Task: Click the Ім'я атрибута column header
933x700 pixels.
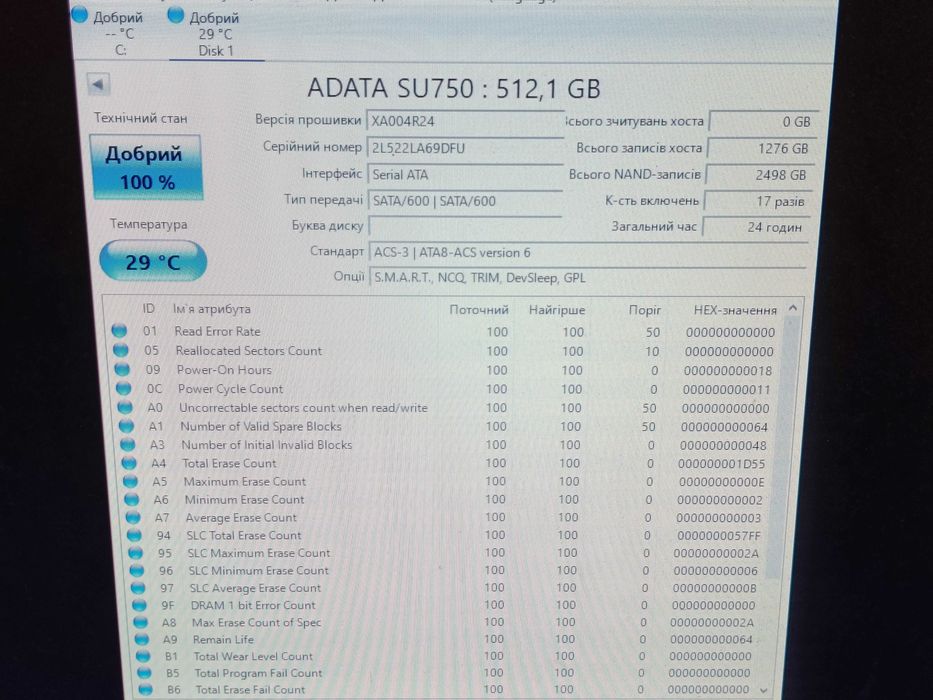Action: pos(212,309)
